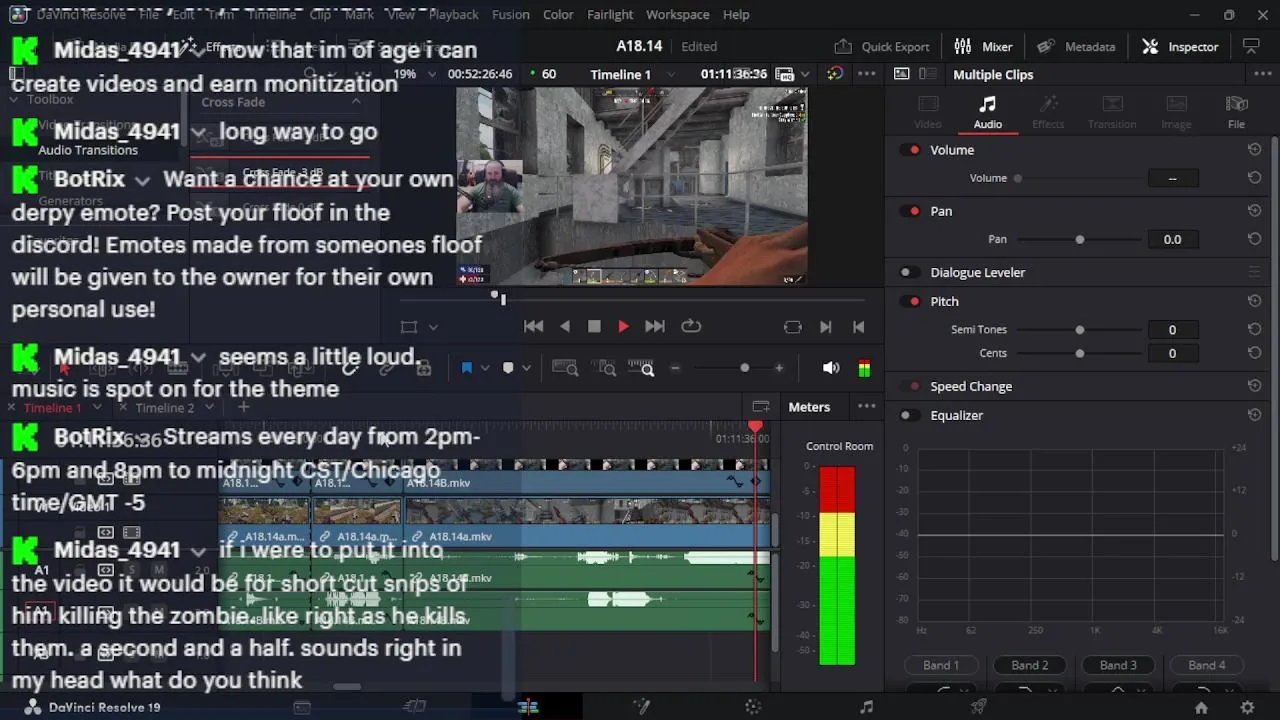
Task: Go to next clip edit point
Action: click(826, 326)
